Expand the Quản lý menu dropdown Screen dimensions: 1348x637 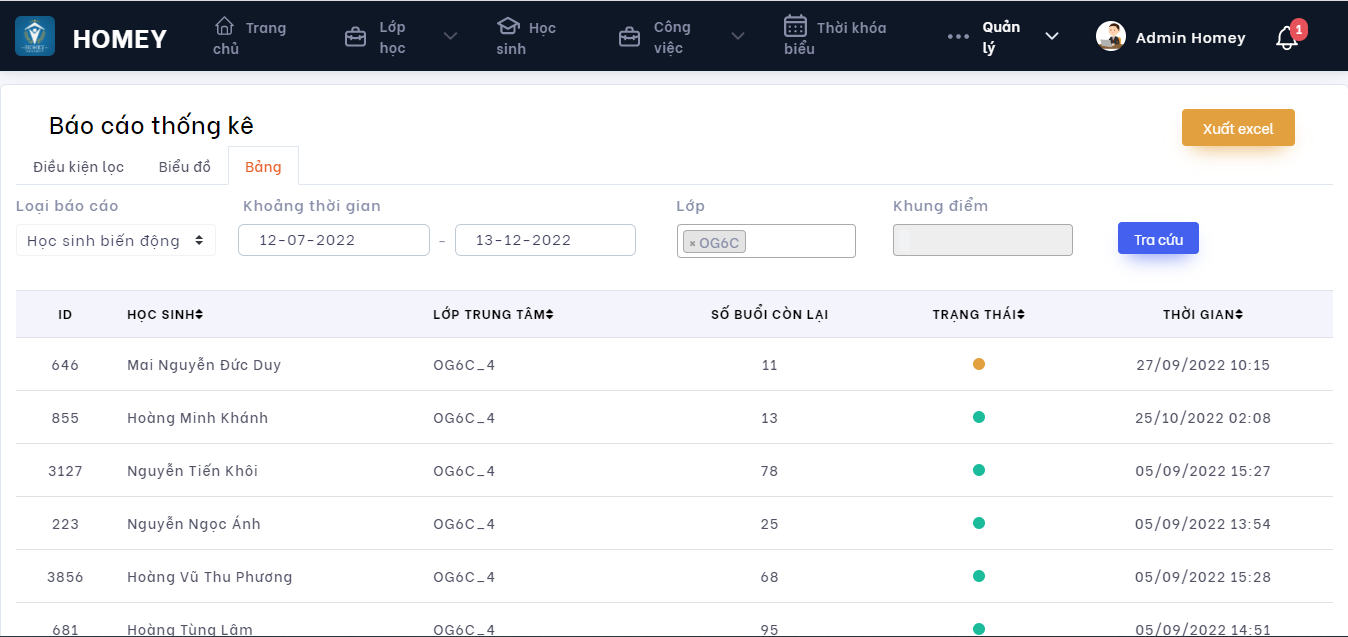tap(1051, 37)
